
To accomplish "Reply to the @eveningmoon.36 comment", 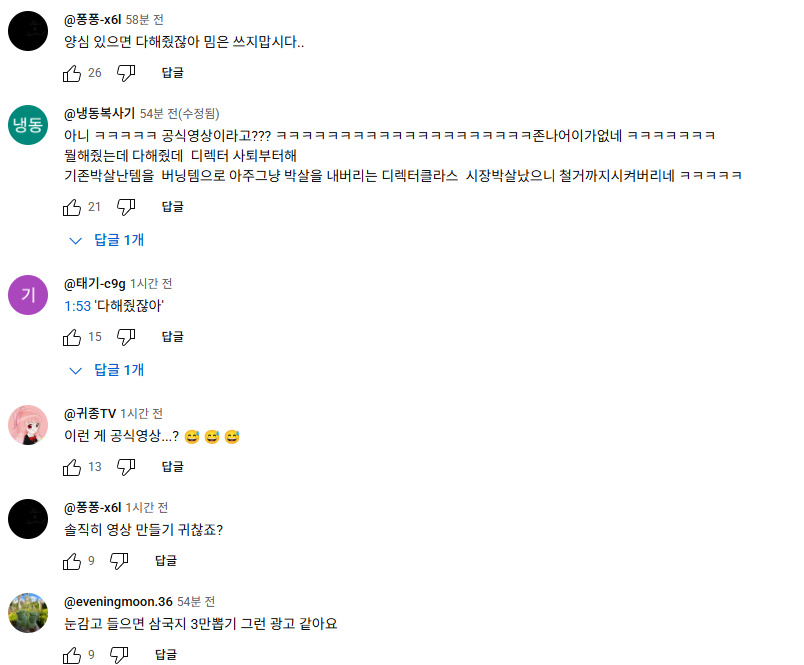I will click(x=166, y=655).
